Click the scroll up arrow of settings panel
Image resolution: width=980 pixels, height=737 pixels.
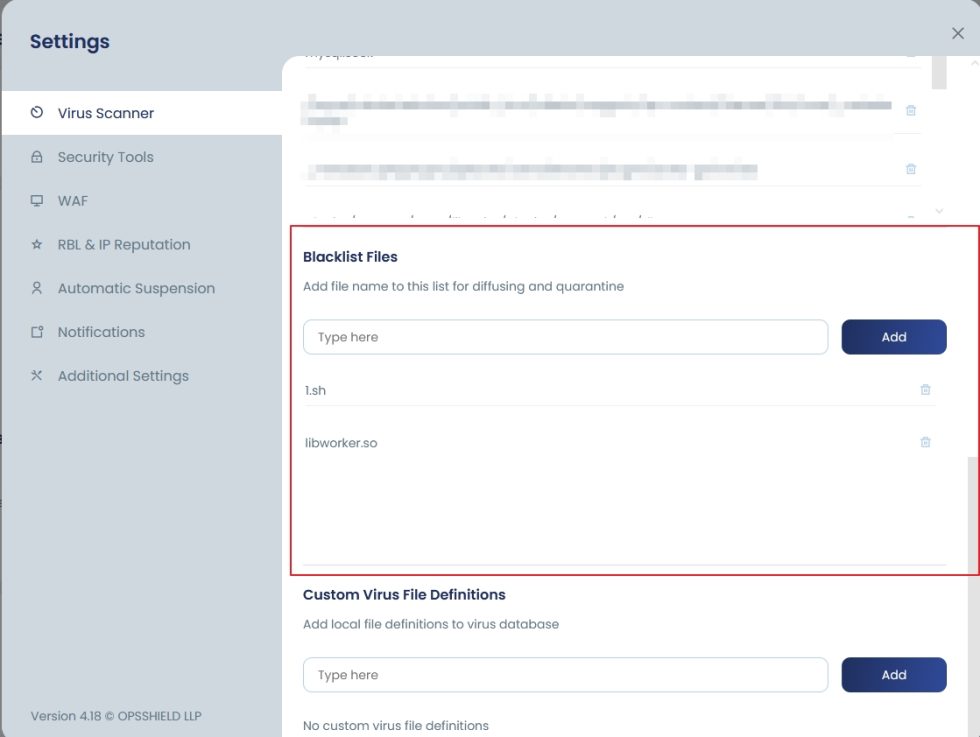tap(974, 64)
